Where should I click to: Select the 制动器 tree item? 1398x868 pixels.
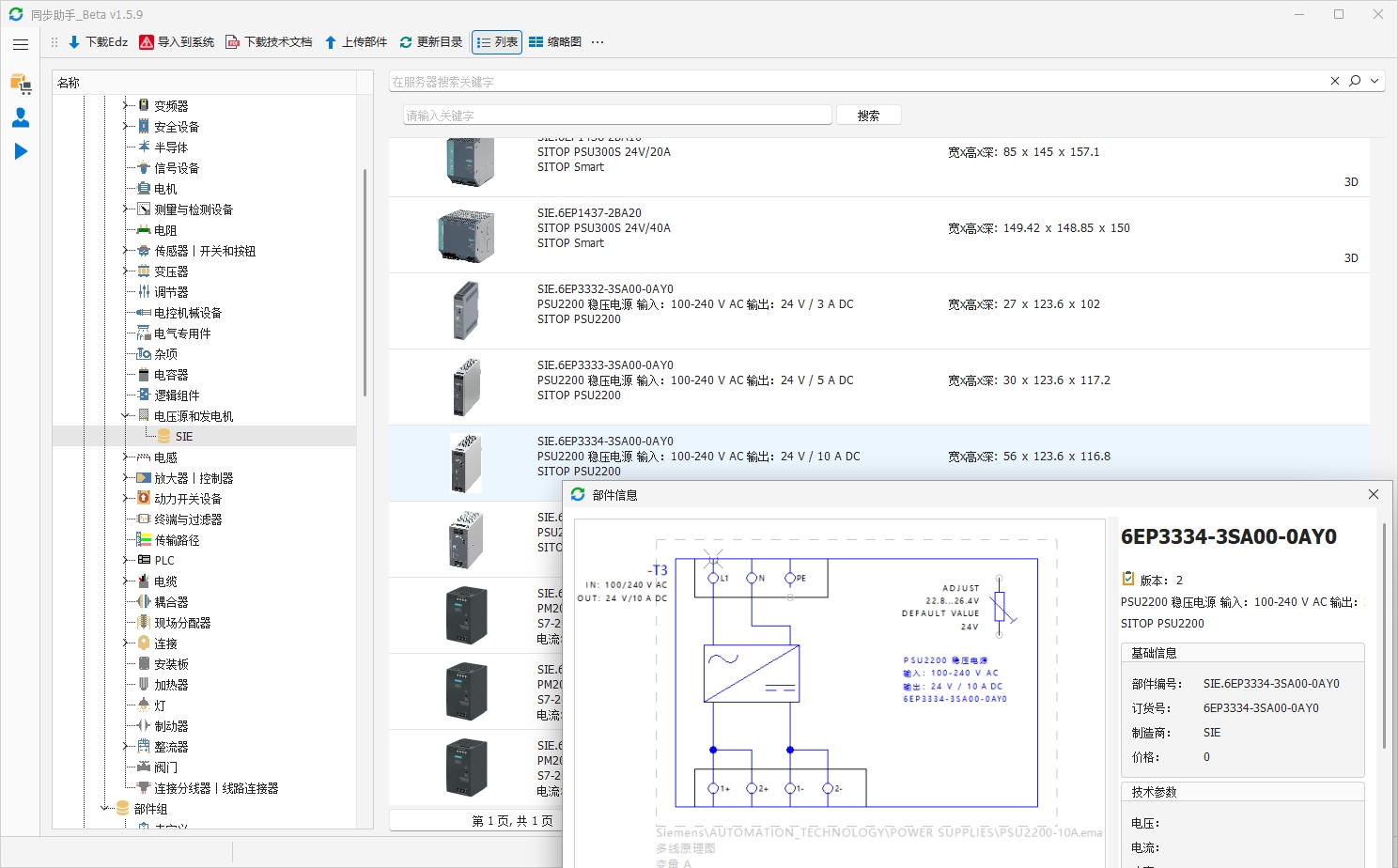click(171, 726)
